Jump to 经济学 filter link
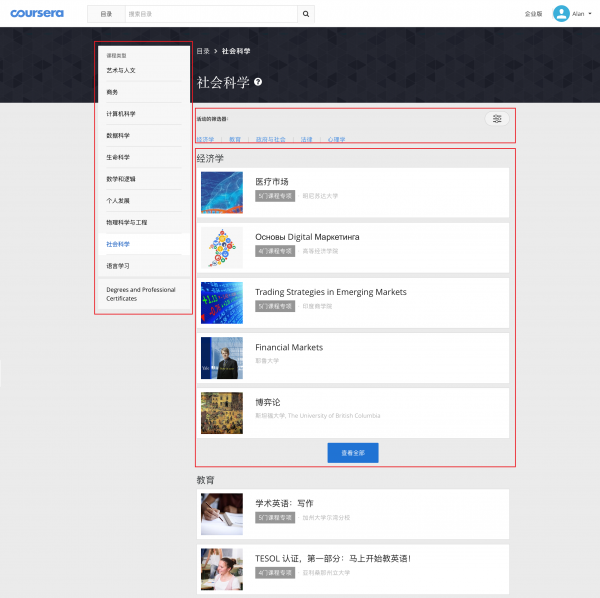The image size is (600, 598). point(205,139)
